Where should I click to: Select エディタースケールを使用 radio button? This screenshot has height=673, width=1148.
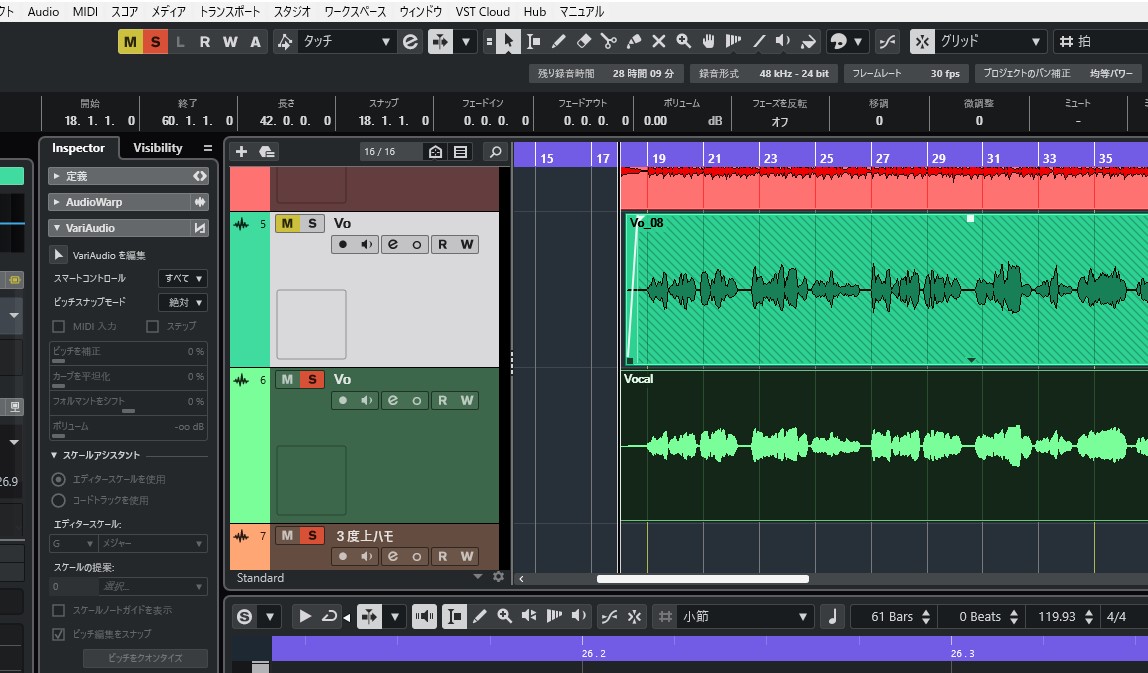pos(59,479)
